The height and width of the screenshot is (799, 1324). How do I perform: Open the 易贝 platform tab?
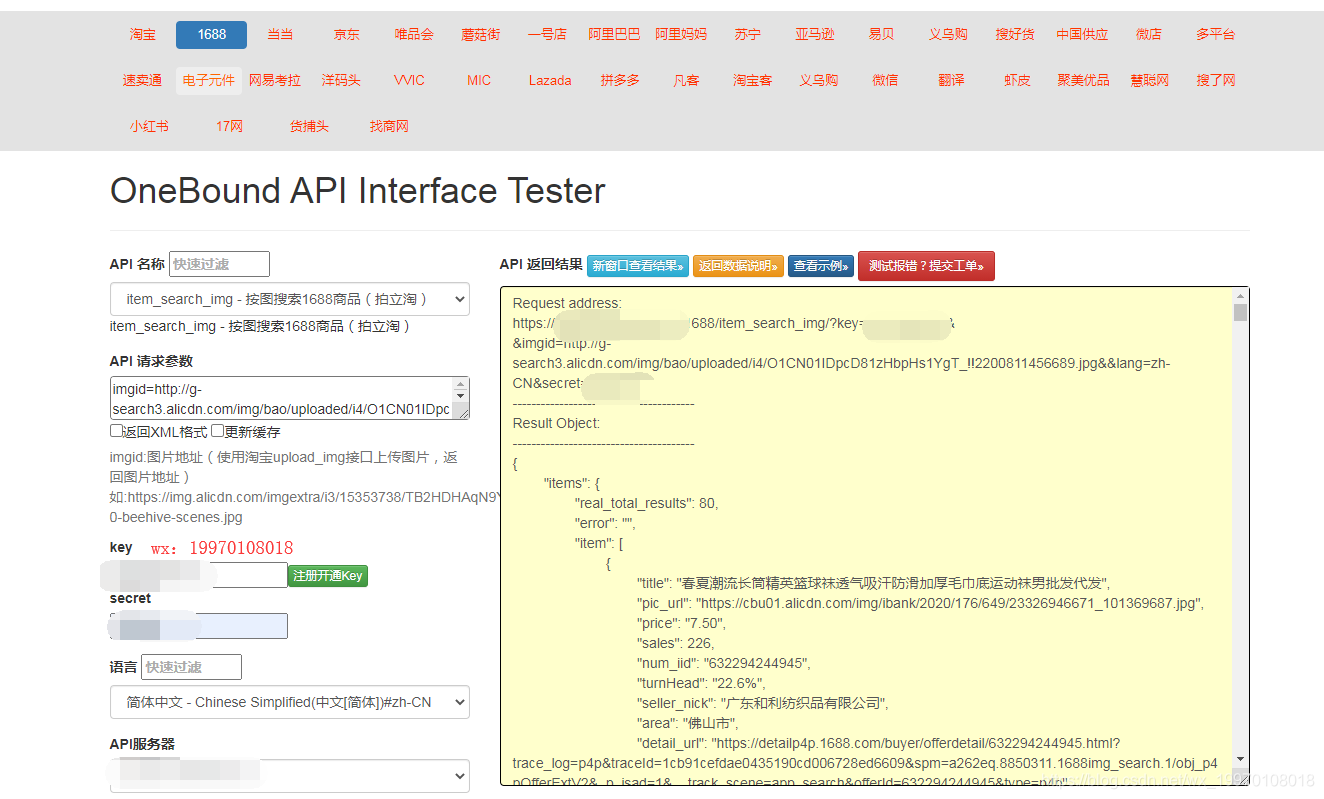[881, 34]
